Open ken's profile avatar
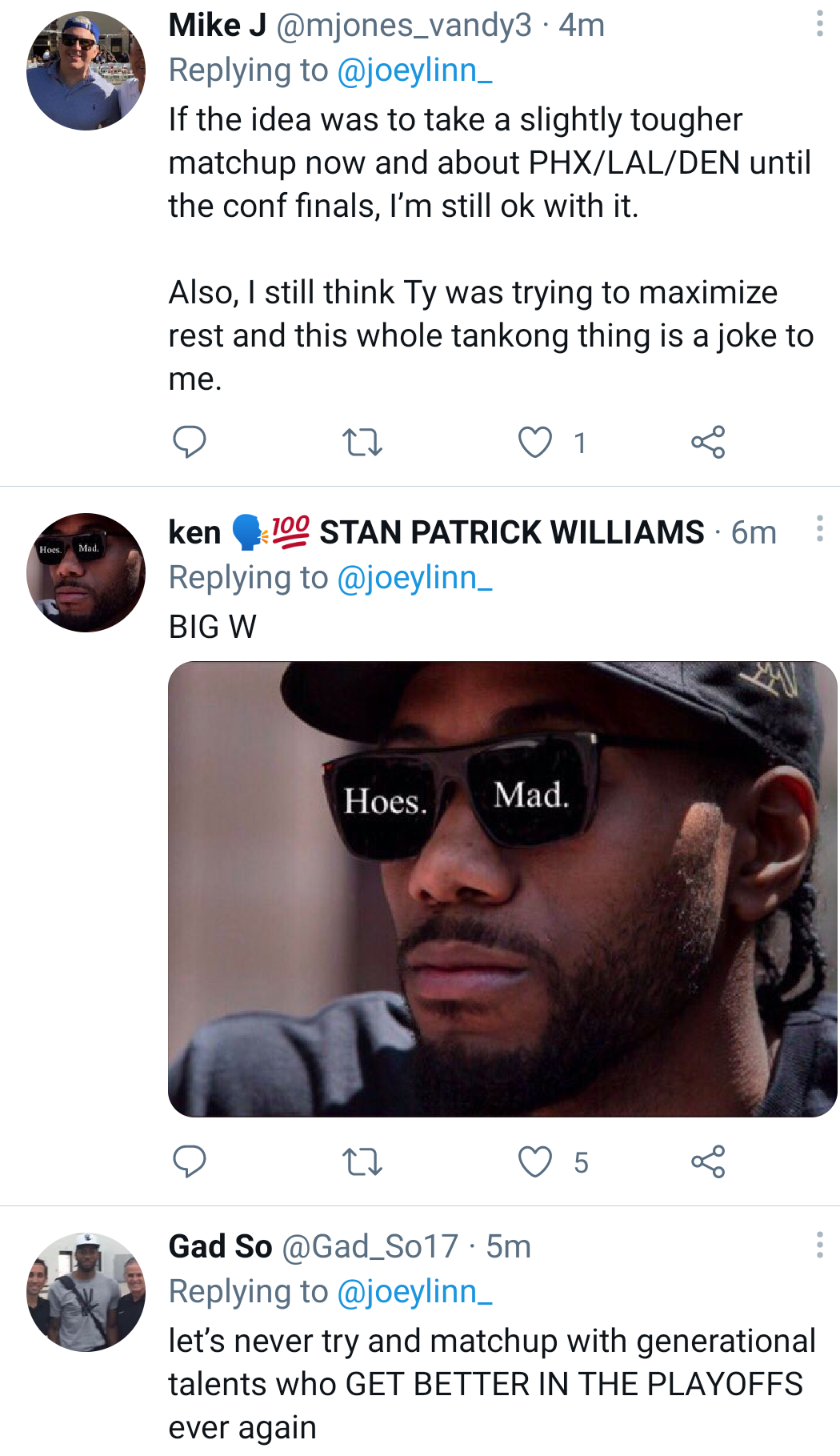840x1456 pixels. click(86, 572)
